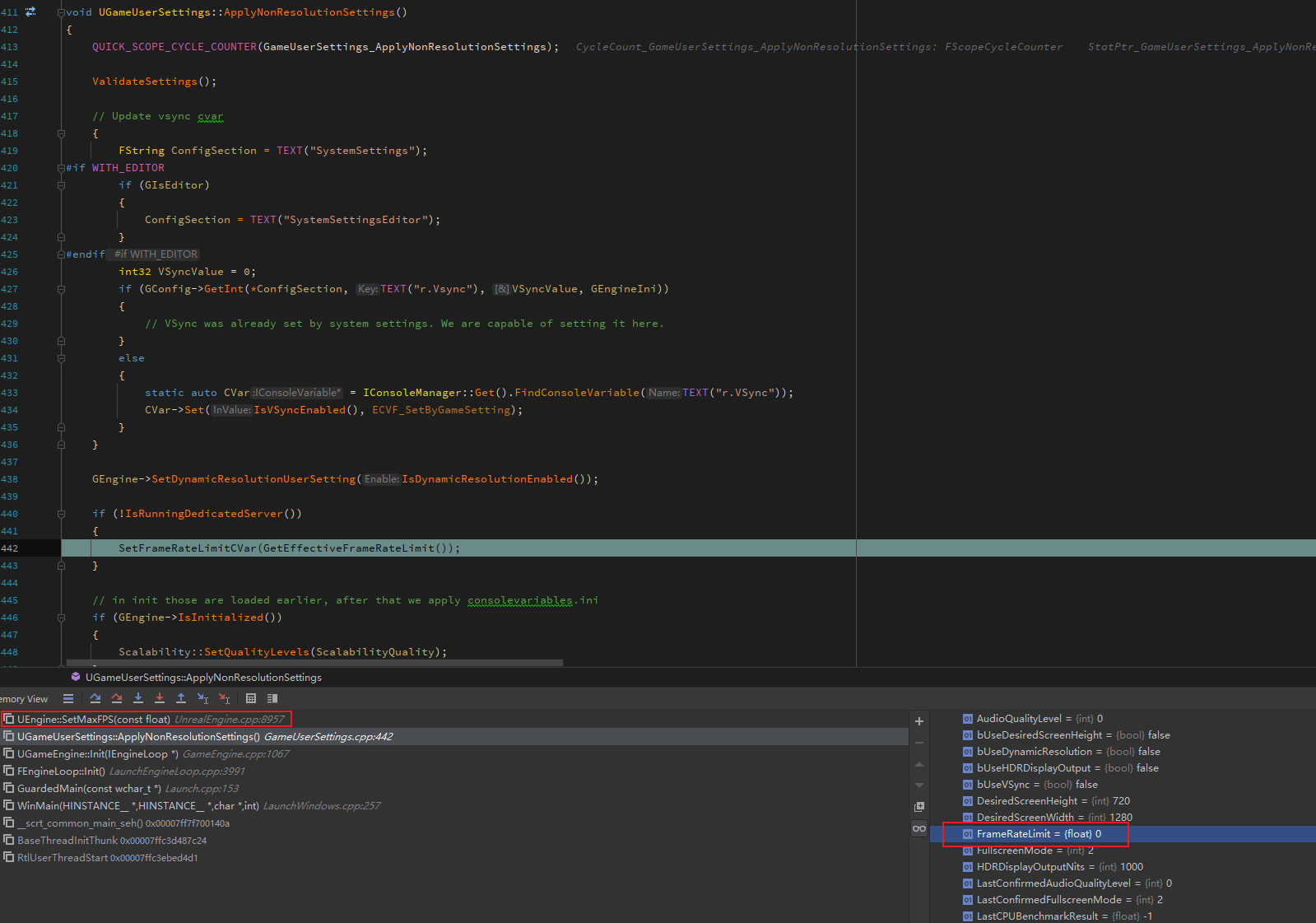Select the DesiredScreenHeight variable row

pos(1123,801)
